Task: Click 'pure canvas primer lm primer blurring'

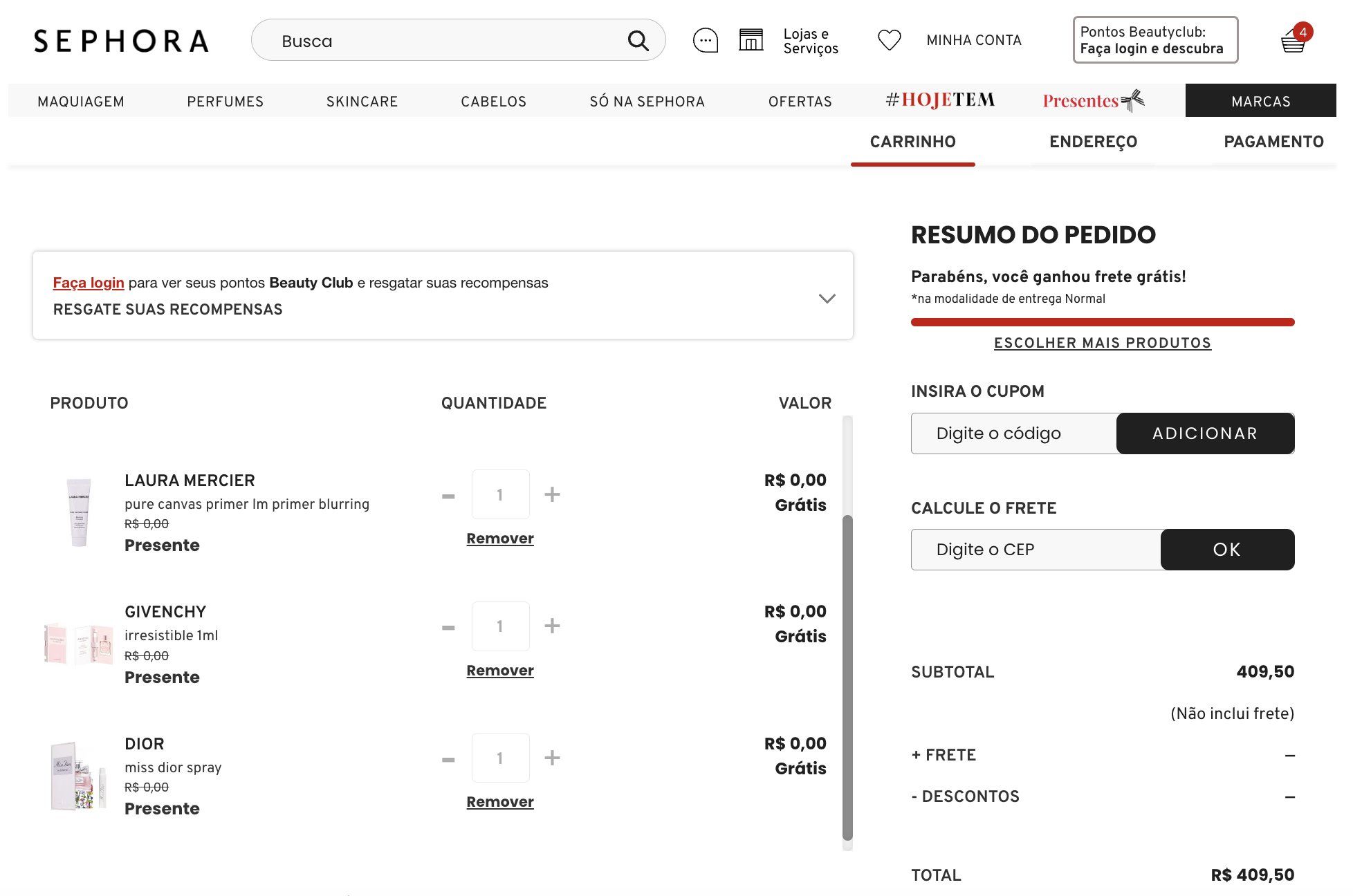Action: [247, 504]
